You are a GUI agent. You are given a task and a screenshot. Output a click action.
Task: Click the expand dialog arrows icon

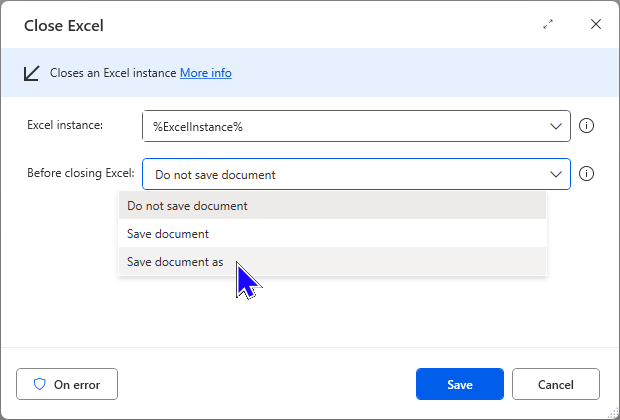point(548,25)
